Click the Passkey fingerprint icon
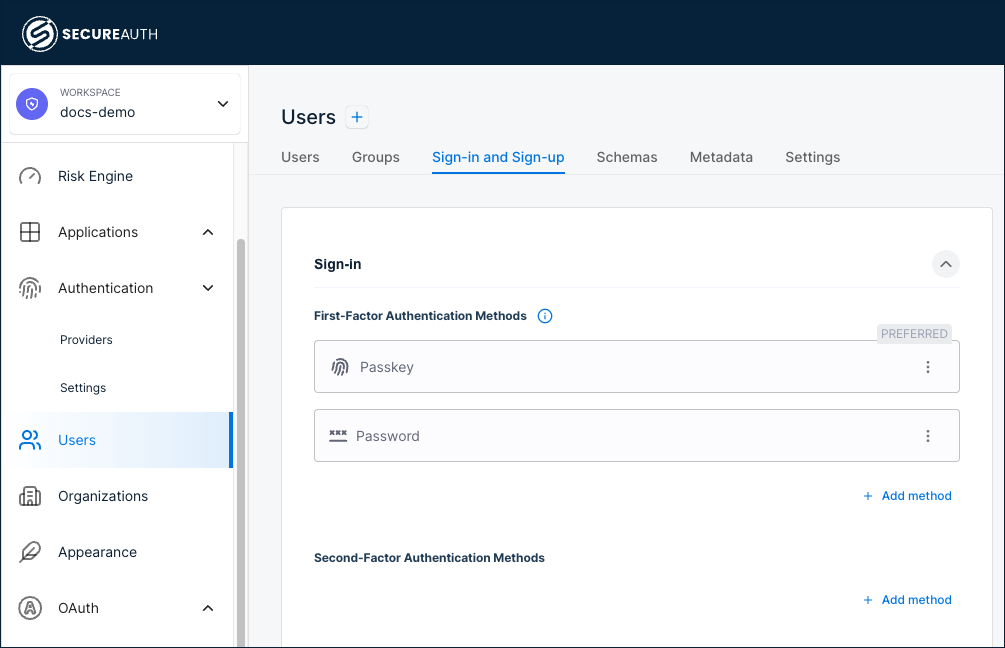The image size is (1005, 648). coord(337,366)
